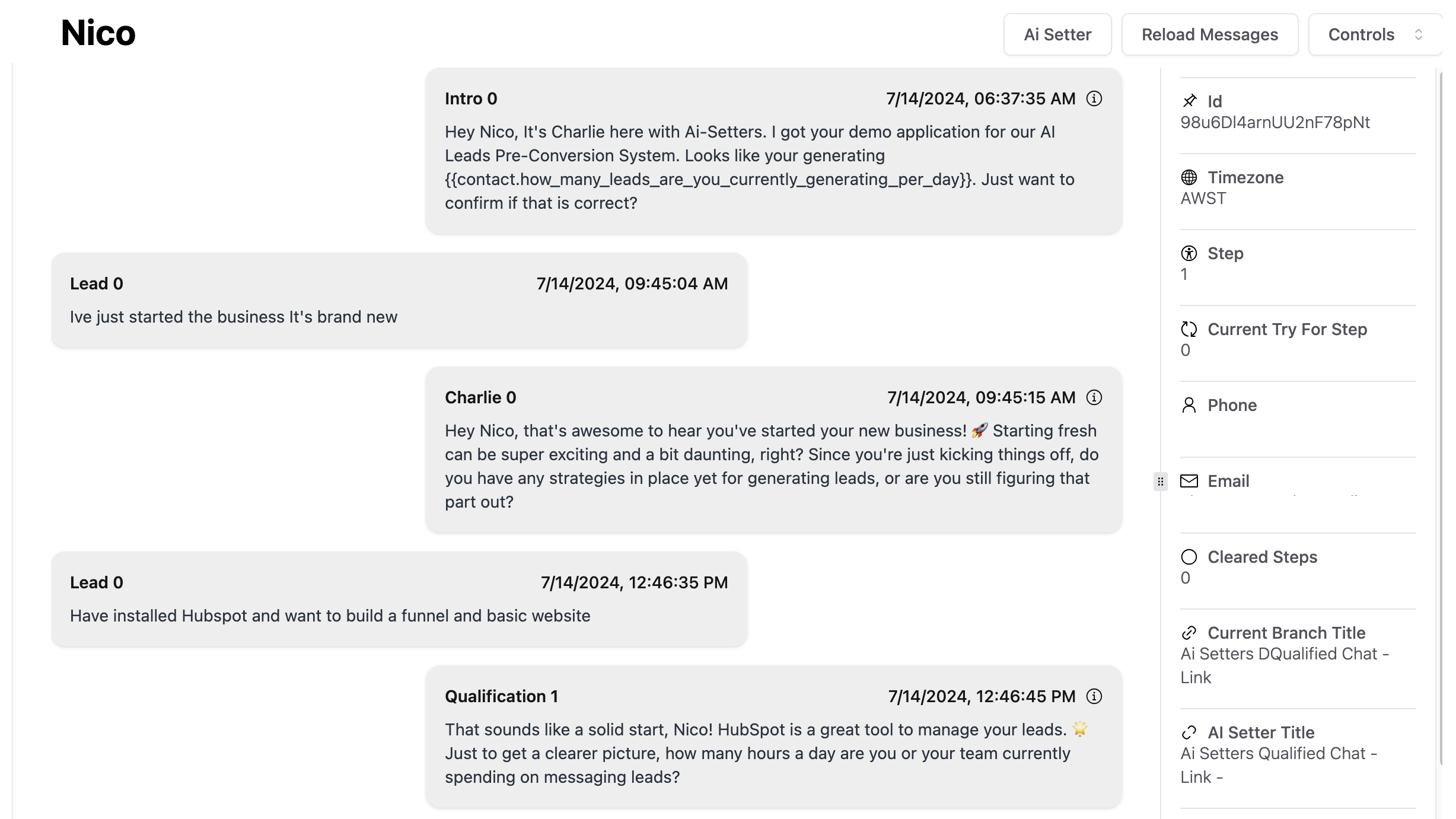Click the envelope icon beside Email
The height and width of the screenshot is (819, 1456).
1189,481
